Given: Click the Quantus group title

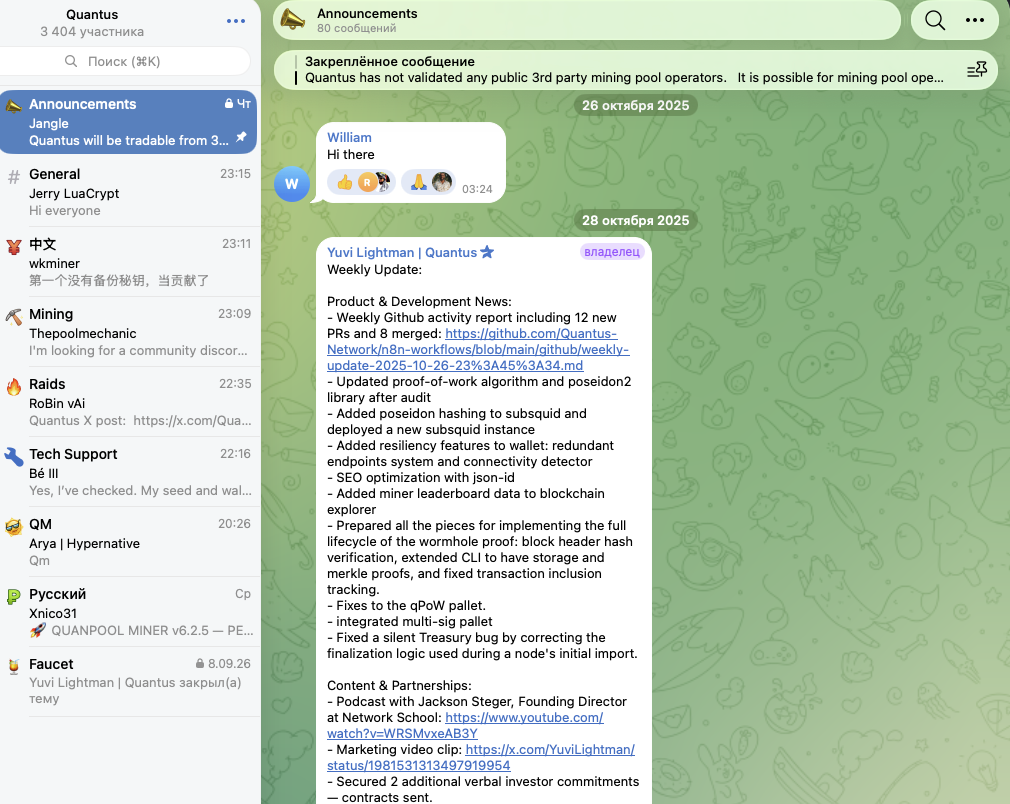Looking at the screenshot, I should pos(92,14).
